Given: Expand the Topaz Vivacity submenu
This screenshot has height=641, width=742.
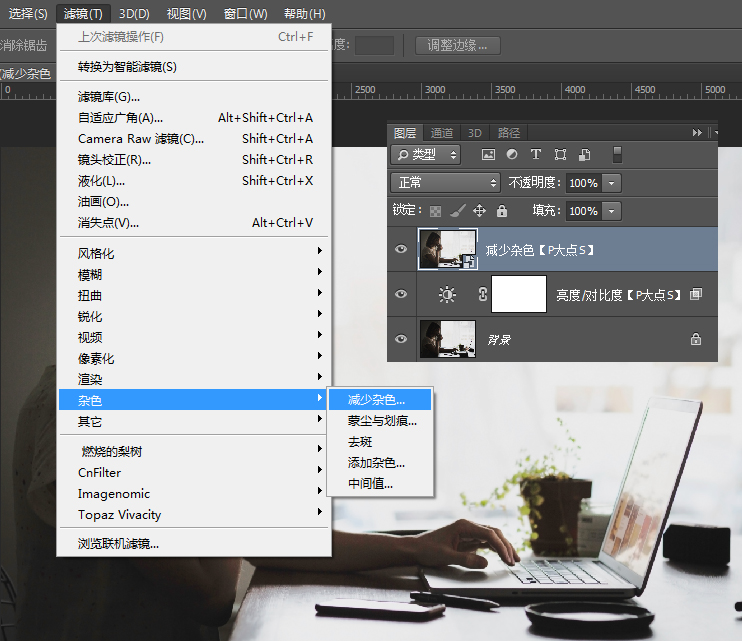Looking at the screenshot, I should tap(193, 514).
